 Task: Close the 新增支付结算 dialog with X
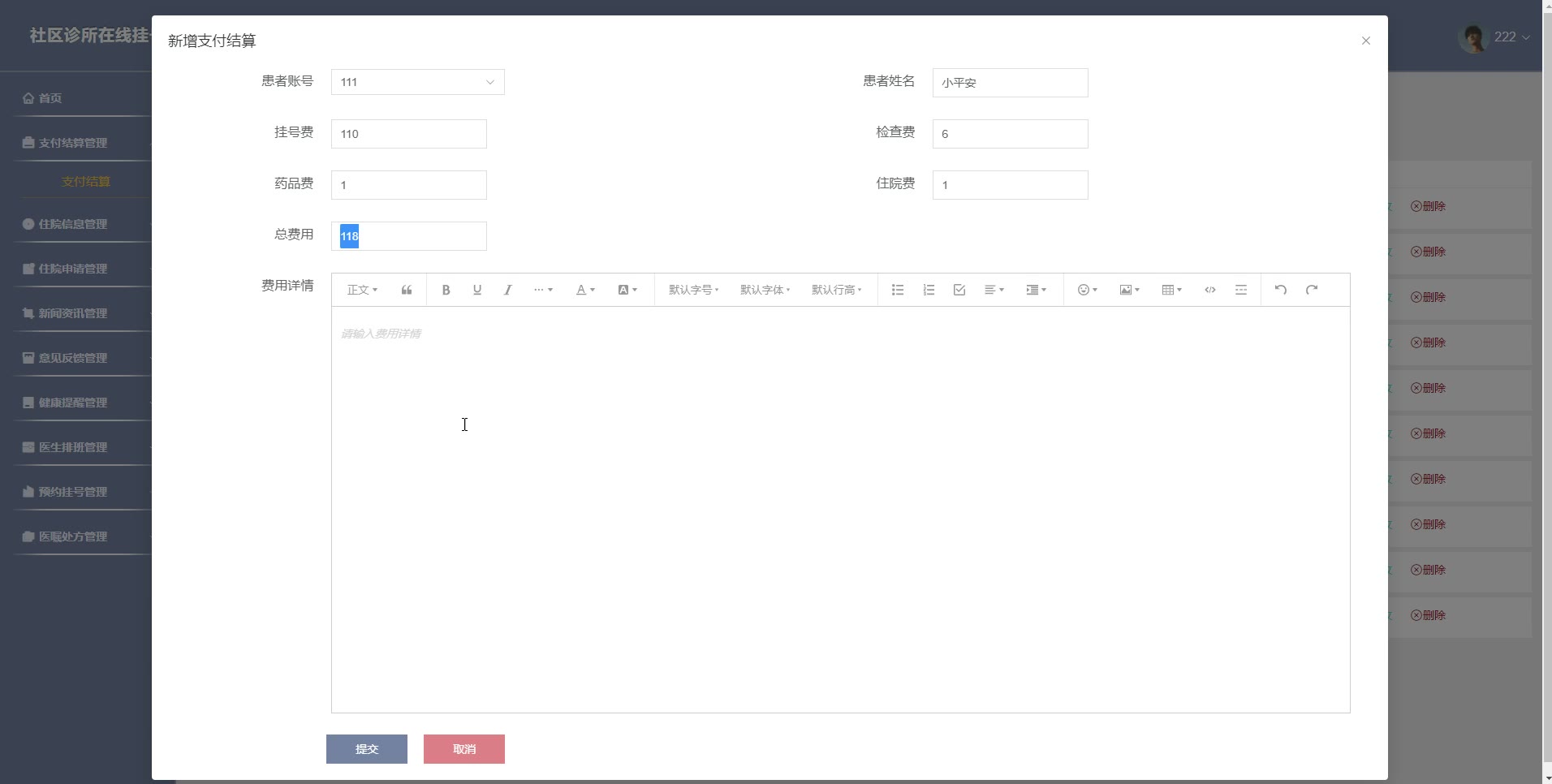click(1366, 41)
